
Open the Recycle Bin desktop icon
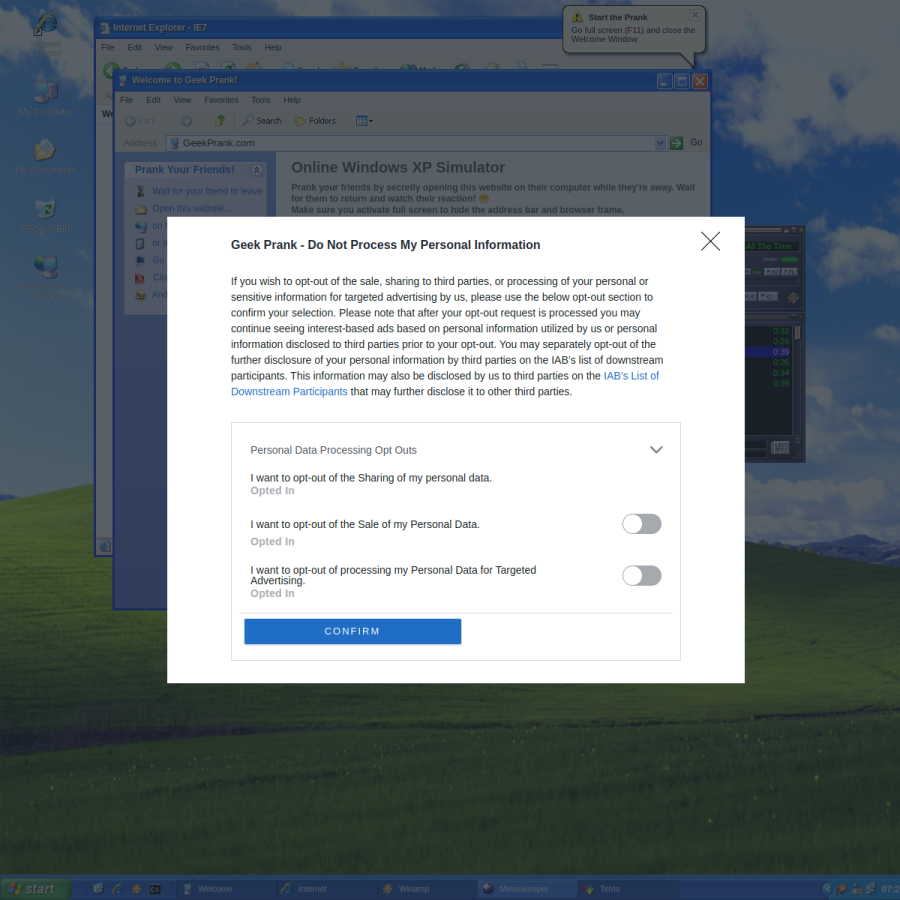point(45,215)
